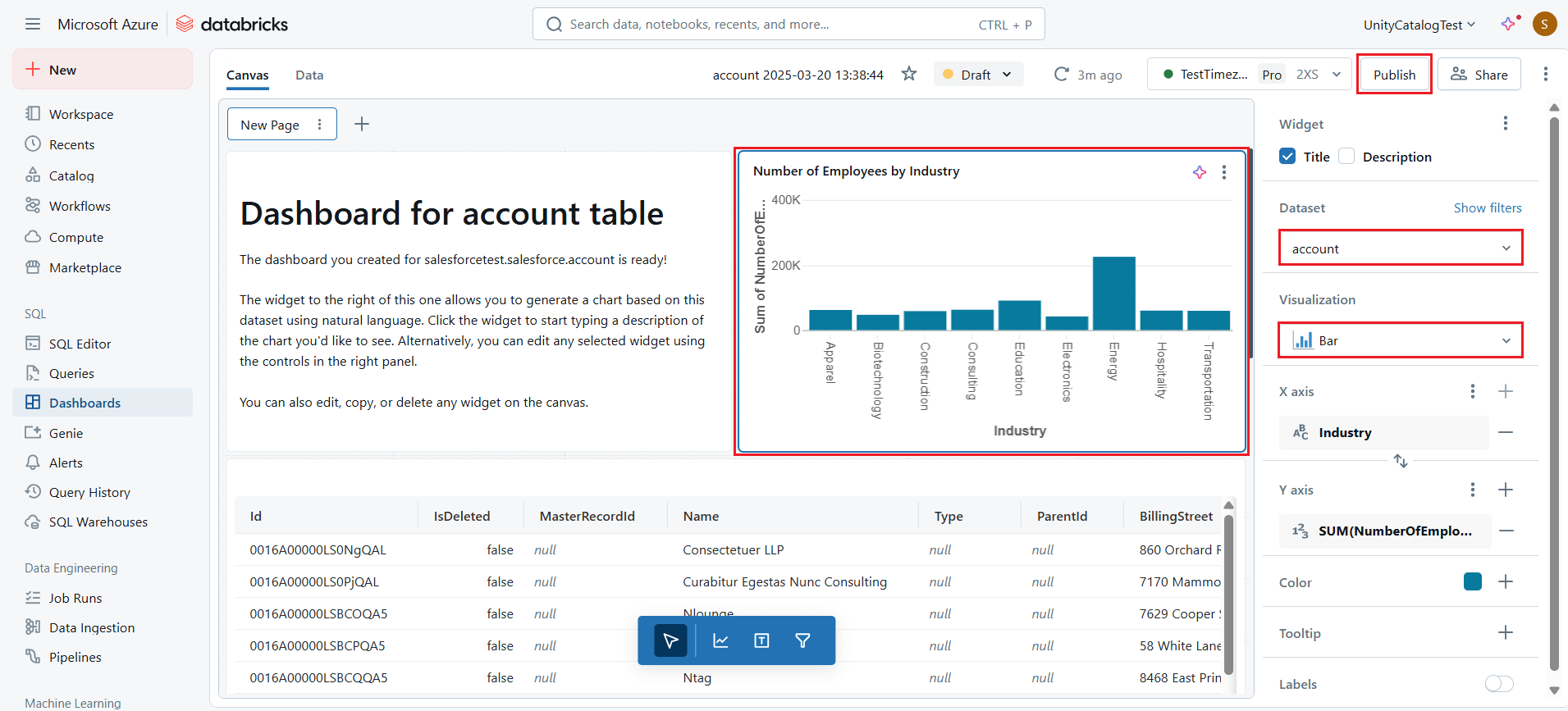Click the Publish button

coord(1394,75)
